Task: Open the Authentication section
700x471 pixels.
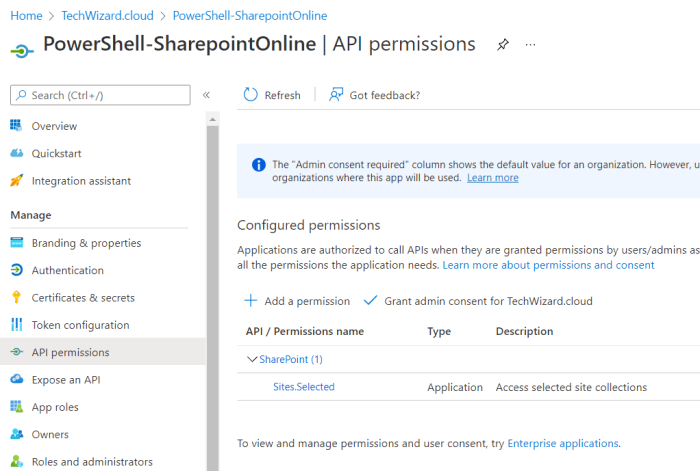Action: (x=67, y=270)
